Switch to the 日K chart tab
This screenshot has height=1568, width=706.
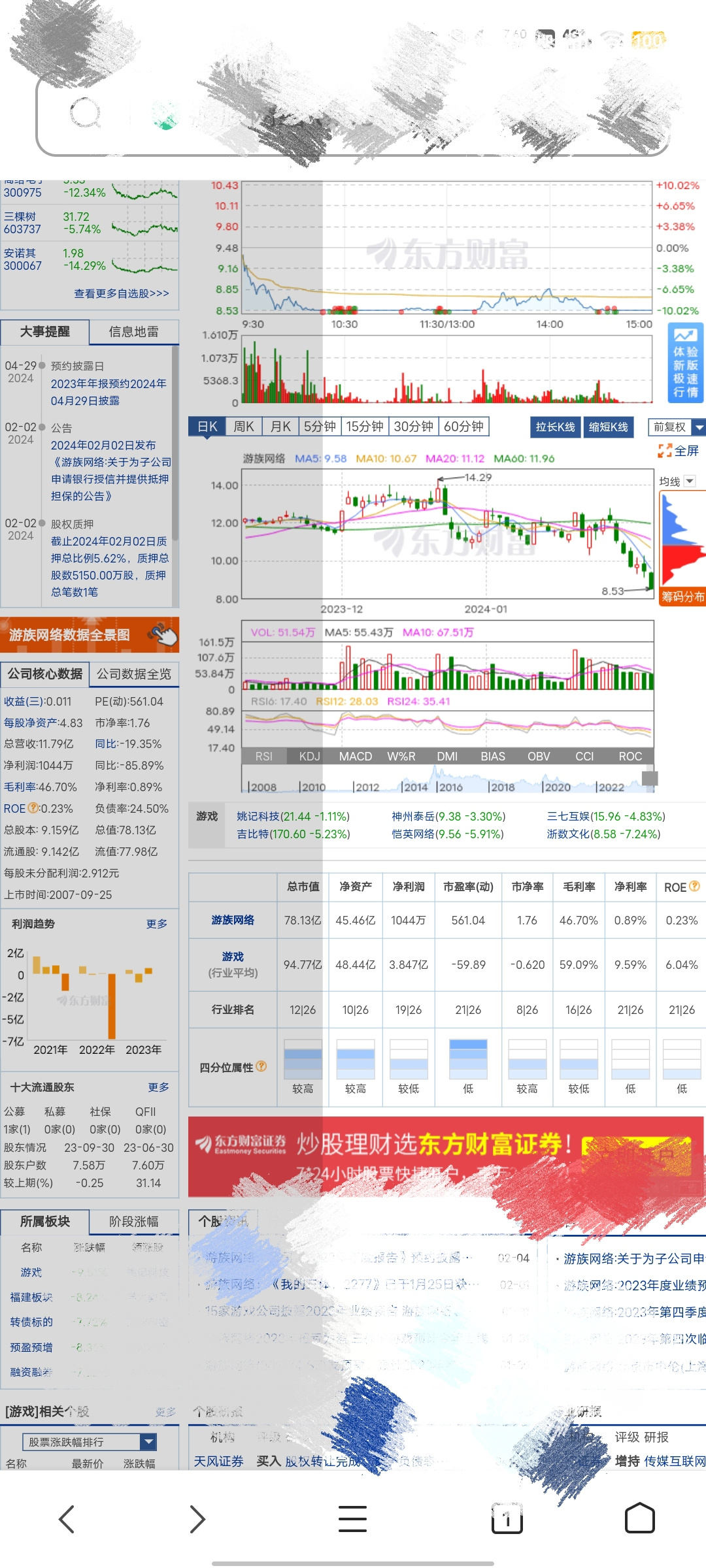point(207,427)
